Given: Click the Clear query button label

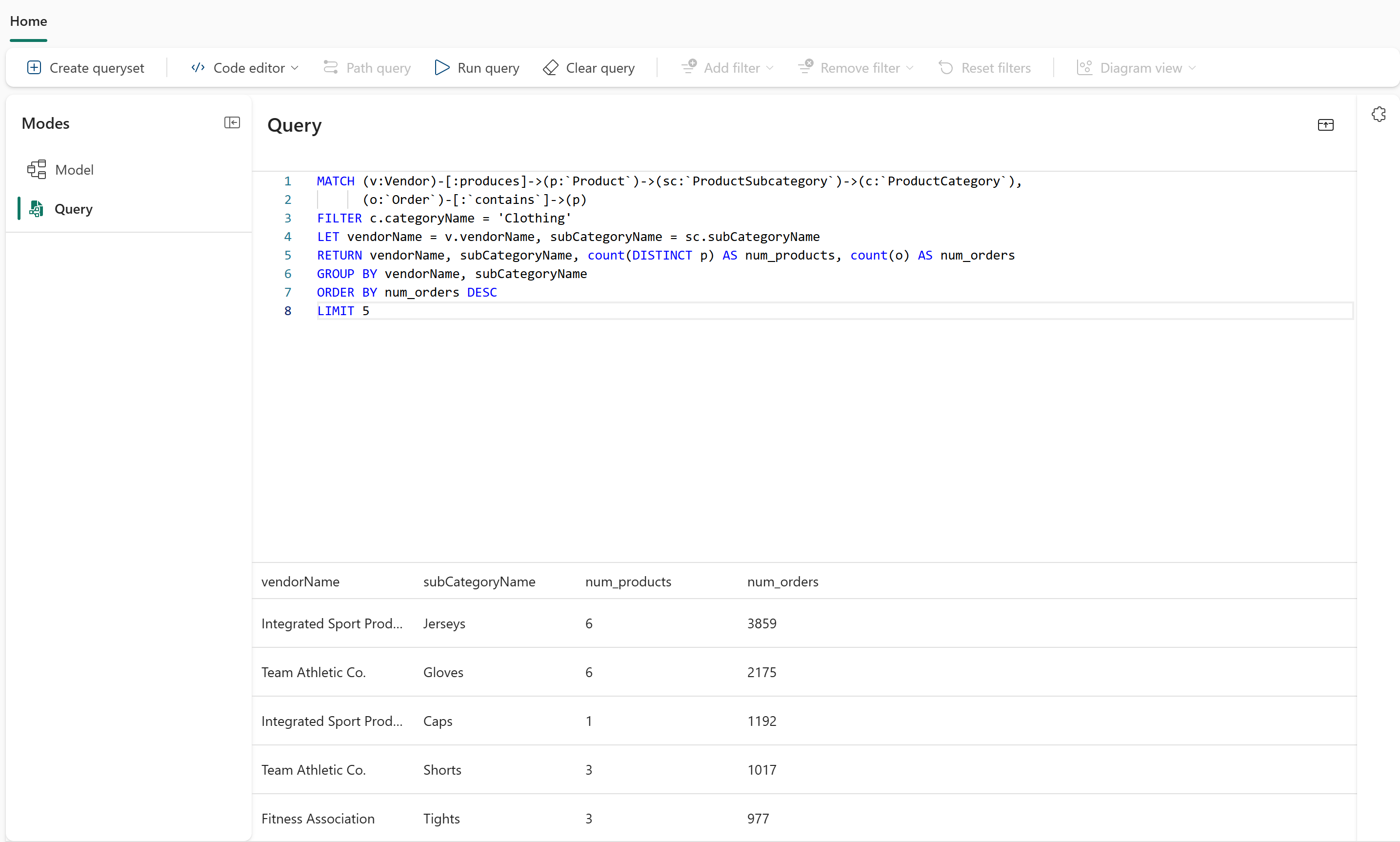Looking at the screenshot, I should [x=600, y=68].
